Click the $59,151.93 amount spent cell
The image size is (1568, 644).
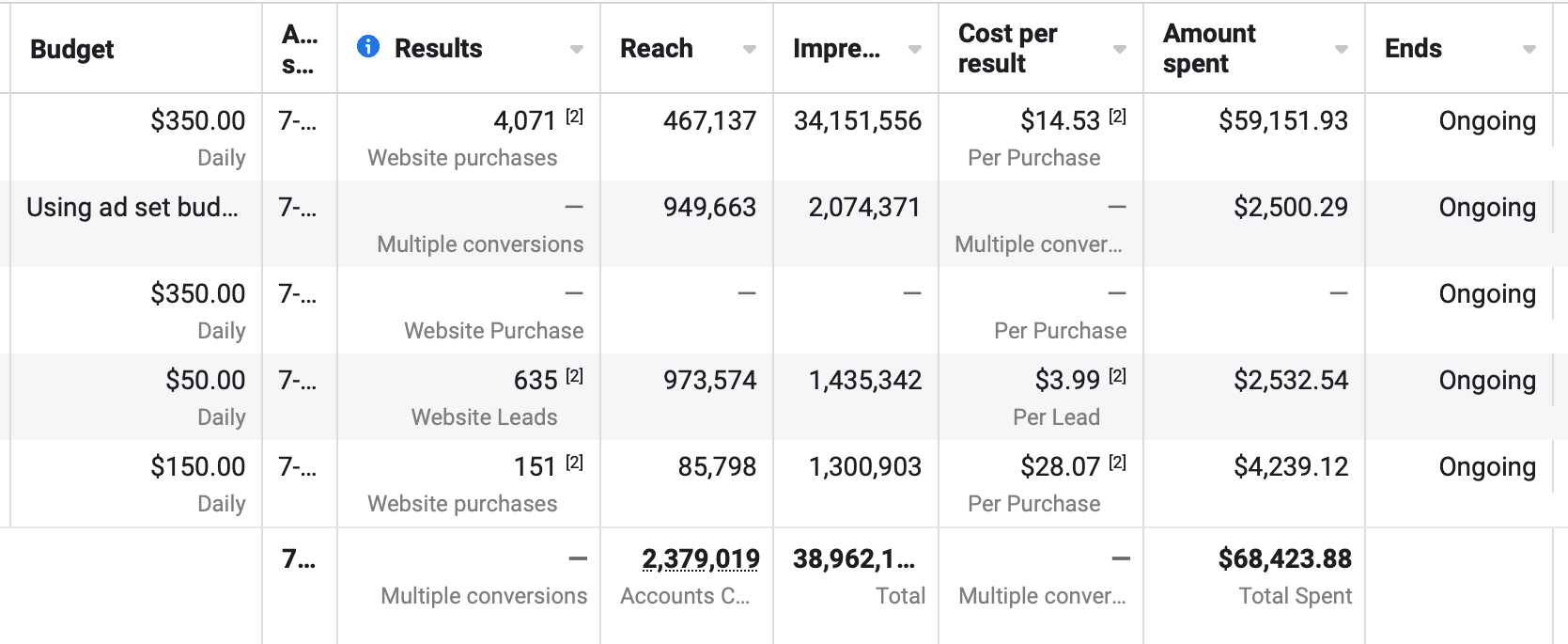[x=1282, y=121]
